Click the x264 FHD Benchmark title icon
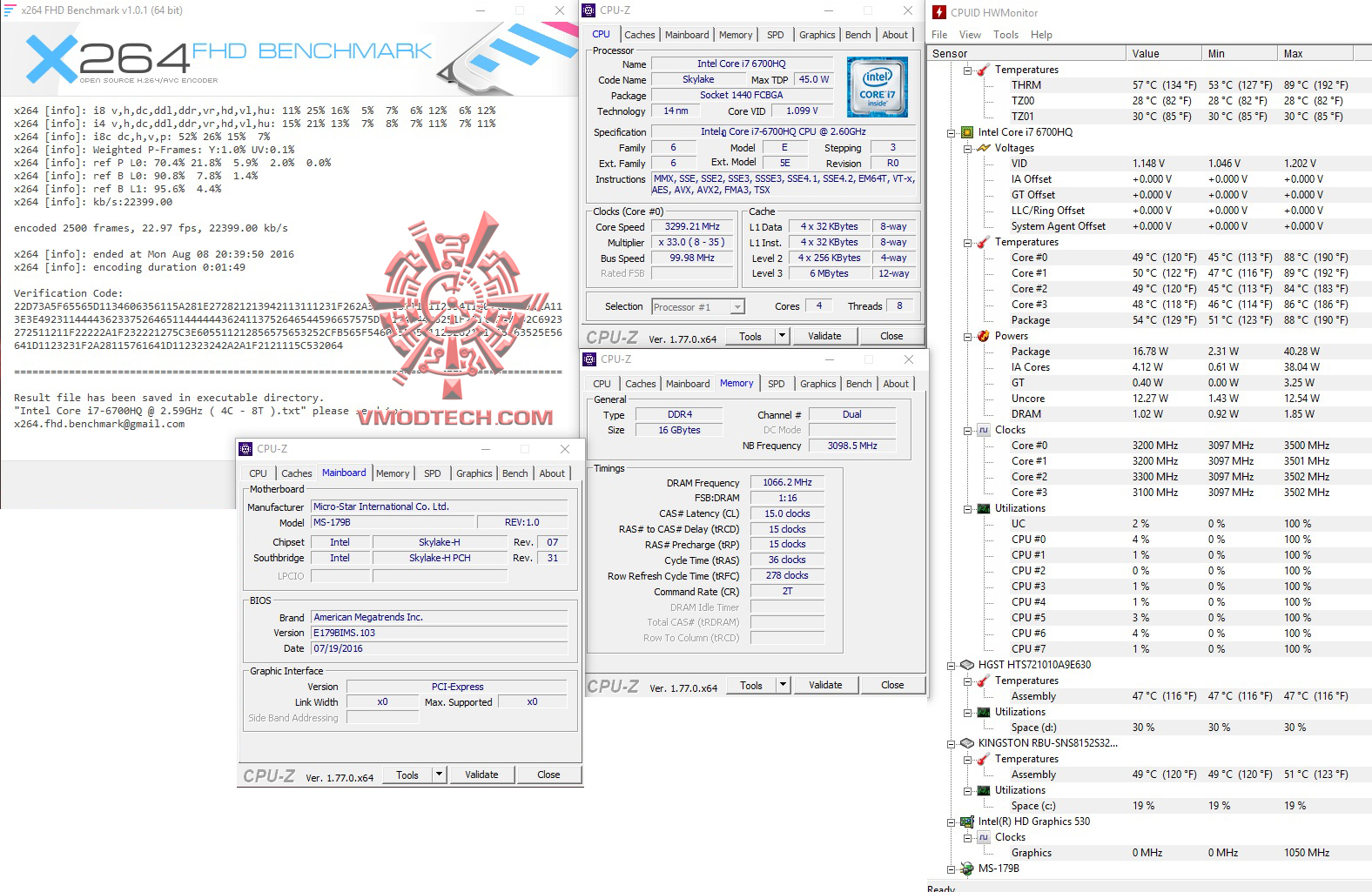This screenshot has height=892, width=1372. pyautogui.click(x=10, y=10)
